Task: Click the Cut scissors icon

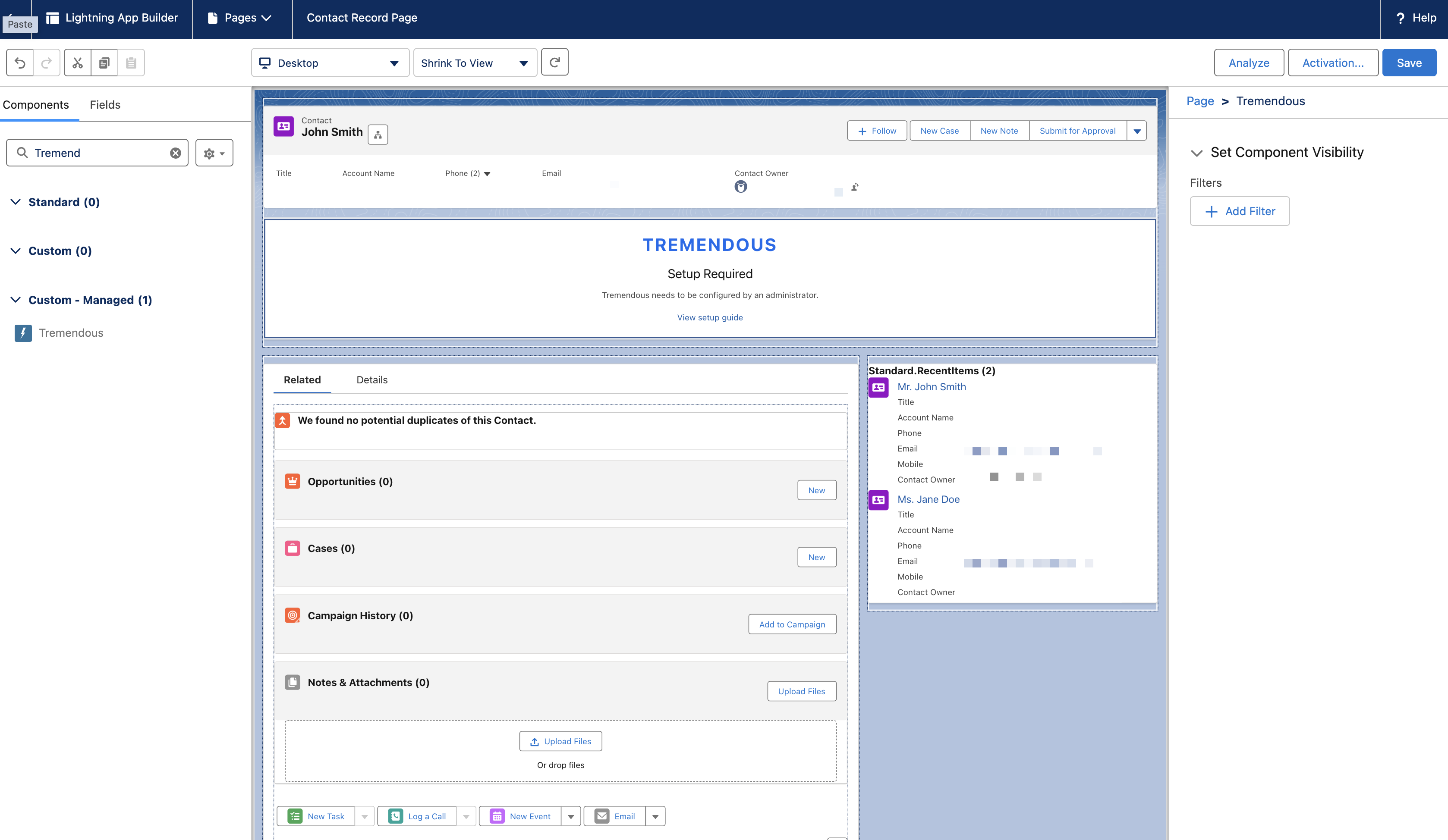Action: pyautogui.click(x=78, y=63)
